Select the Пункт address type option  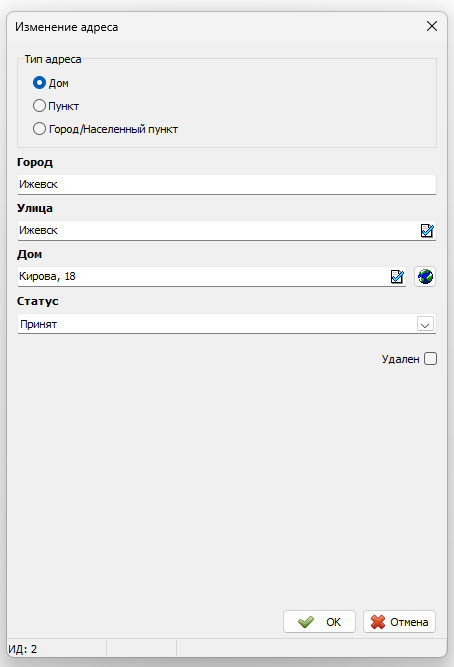56,105
